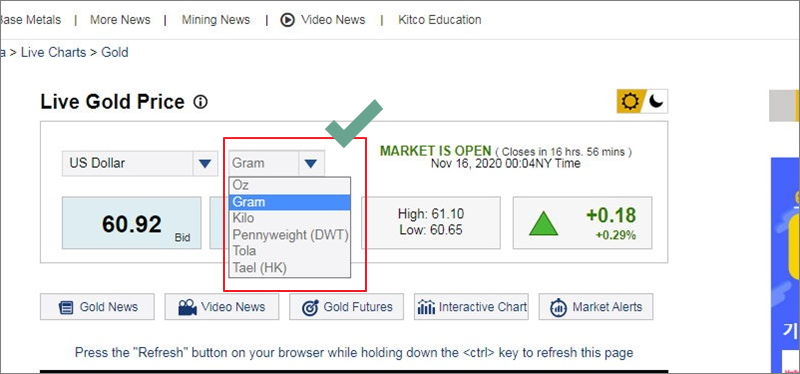Go to the Gold breadcrumb
Viewport: 800px width, 374px height.
115,53
